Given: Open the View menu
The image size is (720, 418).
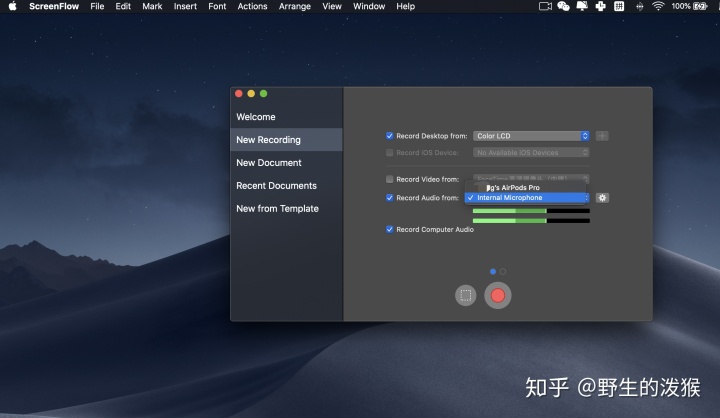Looking at the screenshot, I should [332, 6].
